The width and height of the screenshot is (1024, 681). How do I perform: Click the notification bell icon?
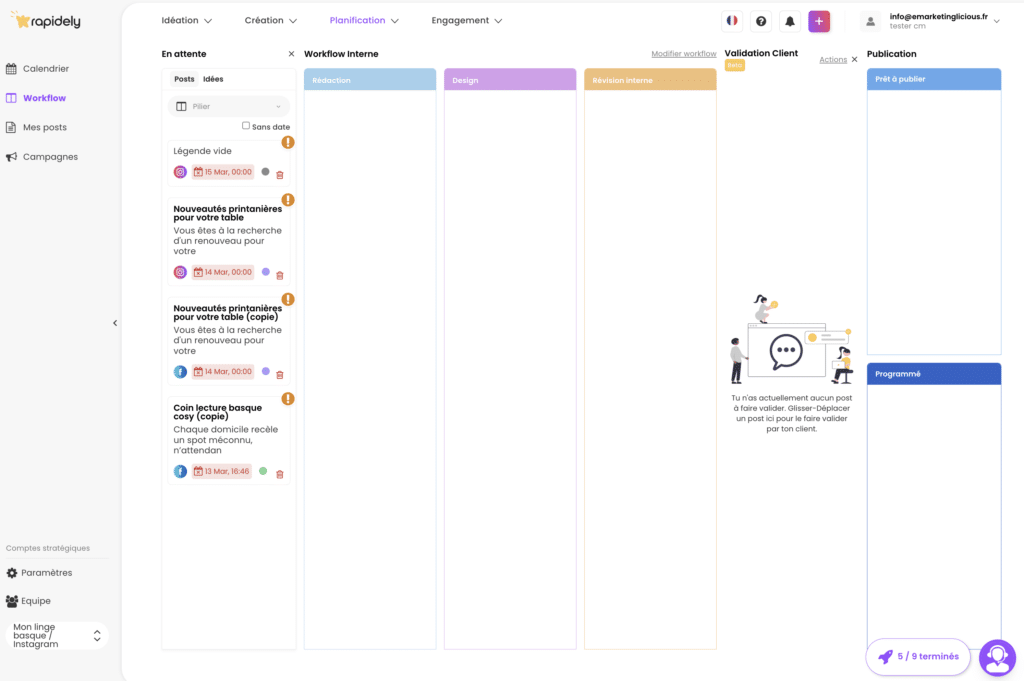click(790, 21)
